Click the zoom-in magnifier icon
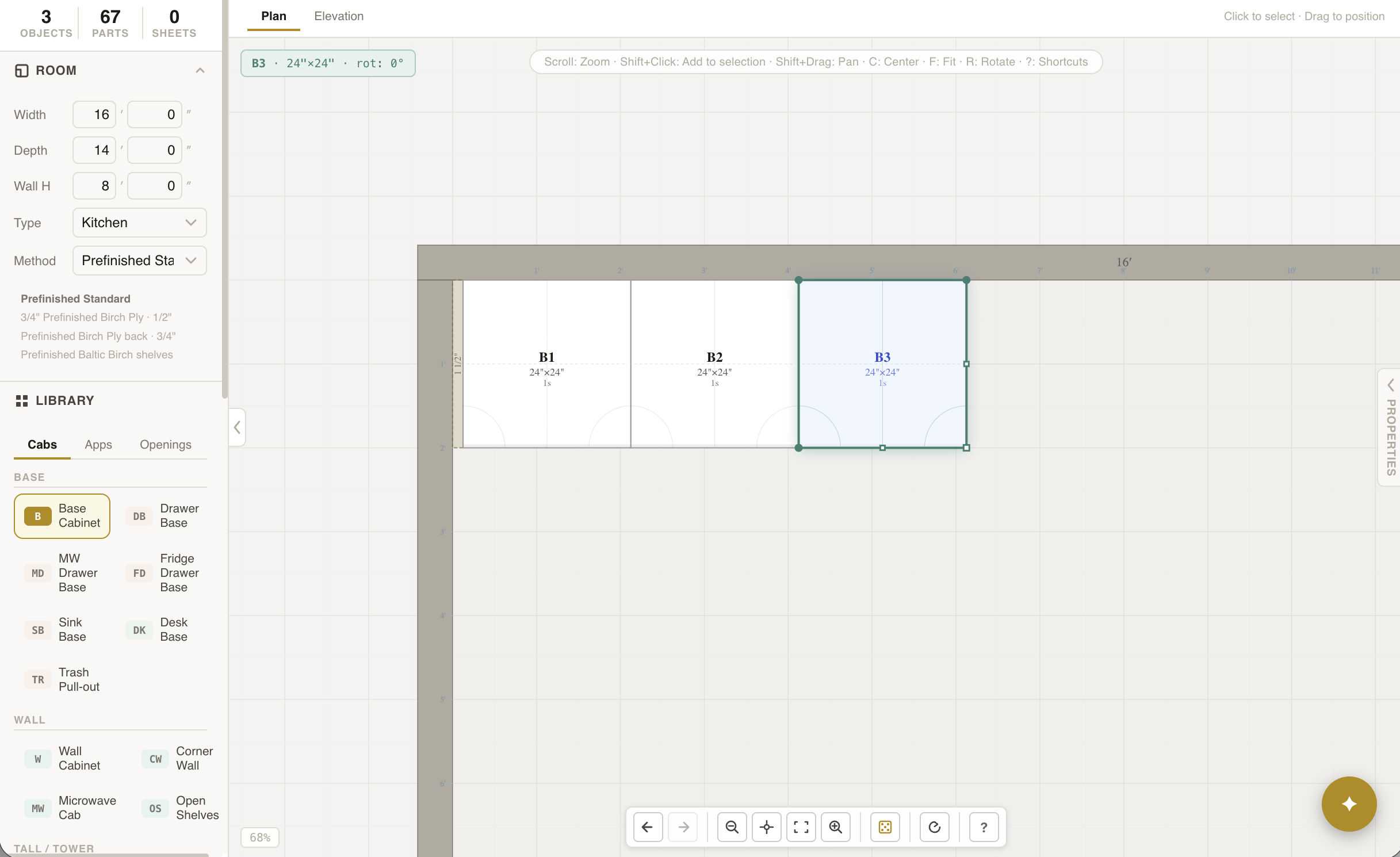1400x857 pixels. click(836, 827)
